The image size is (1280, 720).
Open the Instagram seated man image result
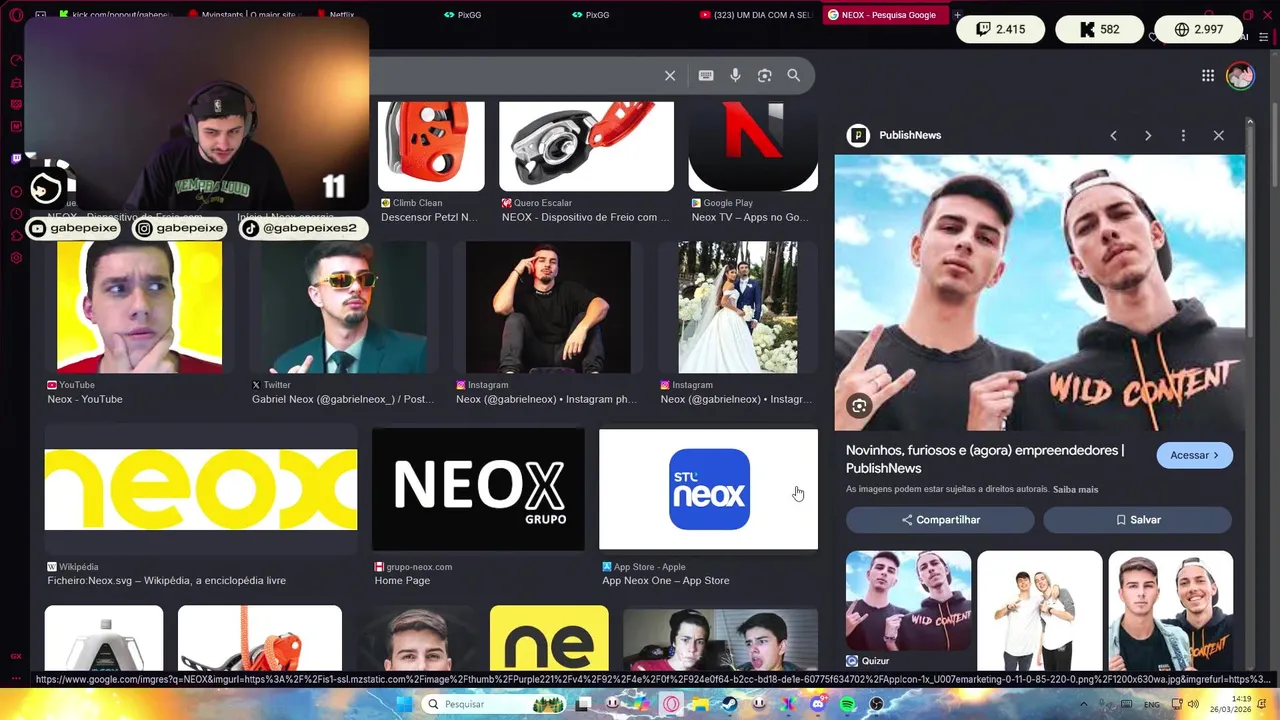click(548, 307)
